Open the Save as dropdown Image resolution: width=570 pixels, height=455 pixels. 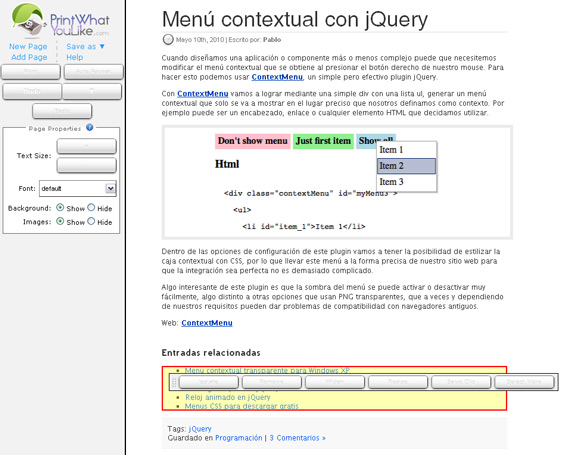tap(85, 47)
